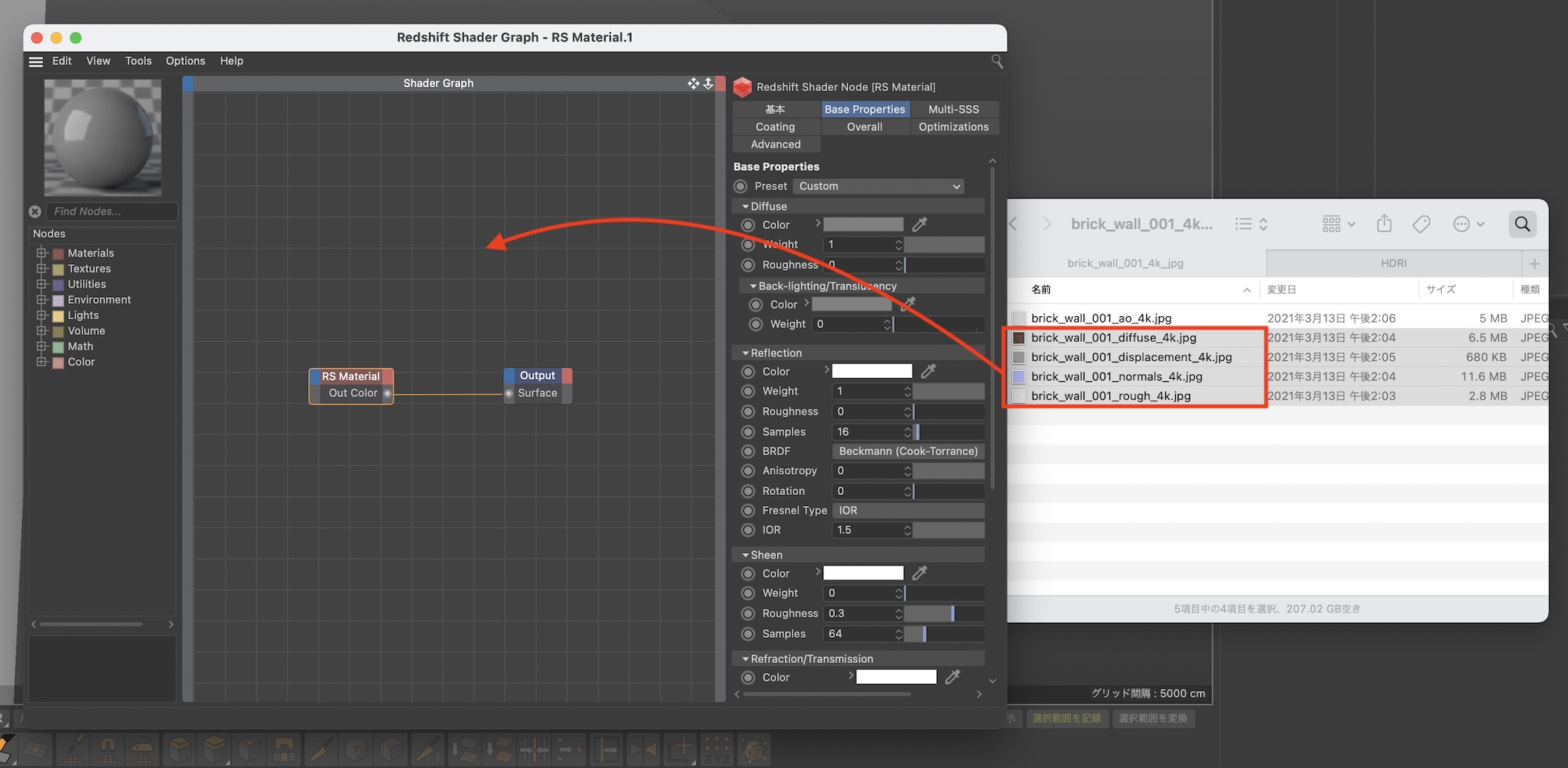Toggle the IOR parameter radio circle

pyautogui.click(x=748, y=530)
